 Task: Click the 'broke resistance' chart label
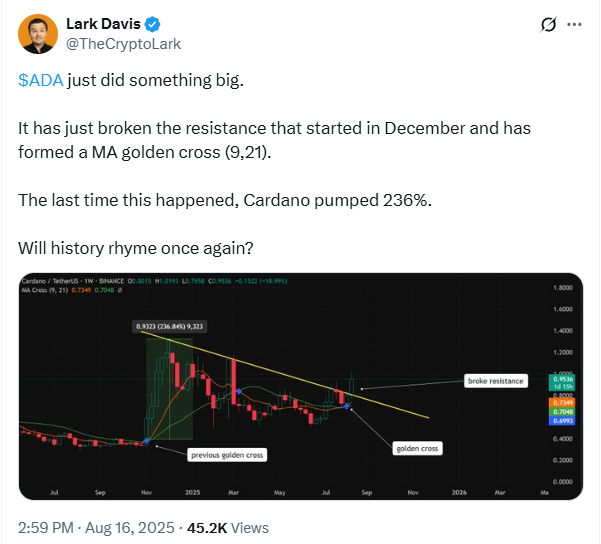[494, 381]
